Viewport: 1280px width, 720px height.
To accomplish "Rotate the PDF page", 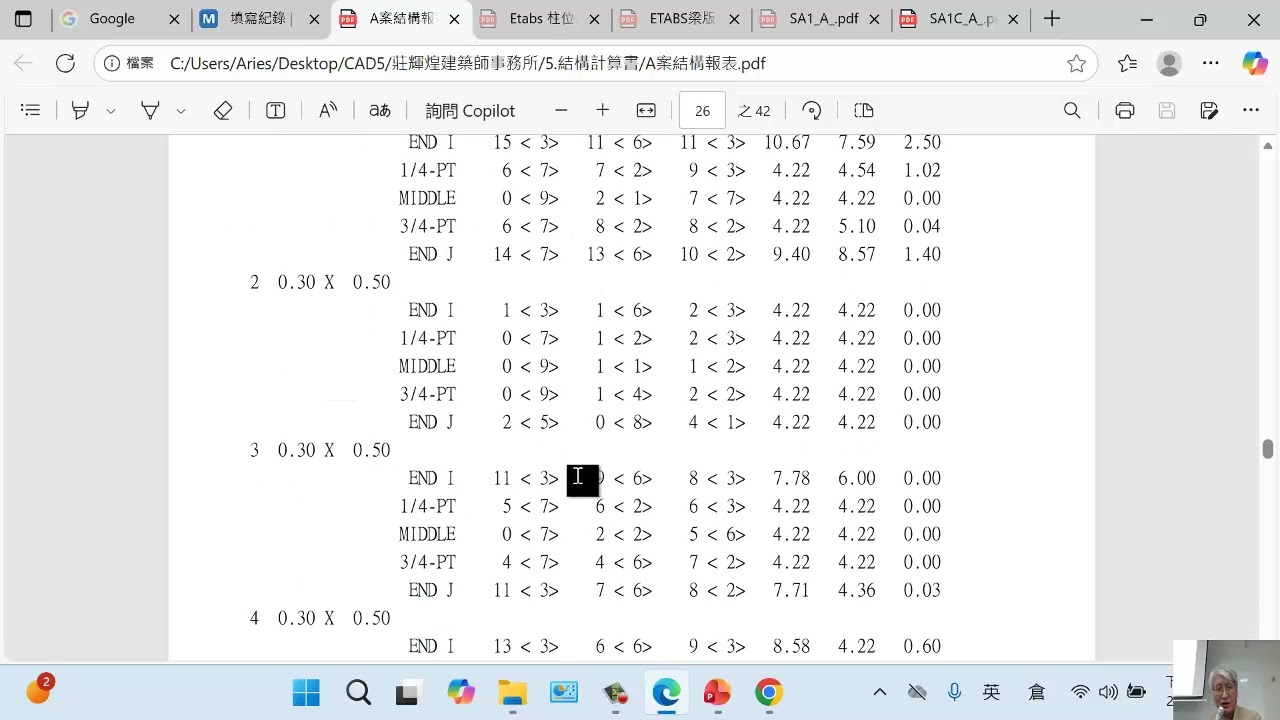I will [x=812, y=111].
